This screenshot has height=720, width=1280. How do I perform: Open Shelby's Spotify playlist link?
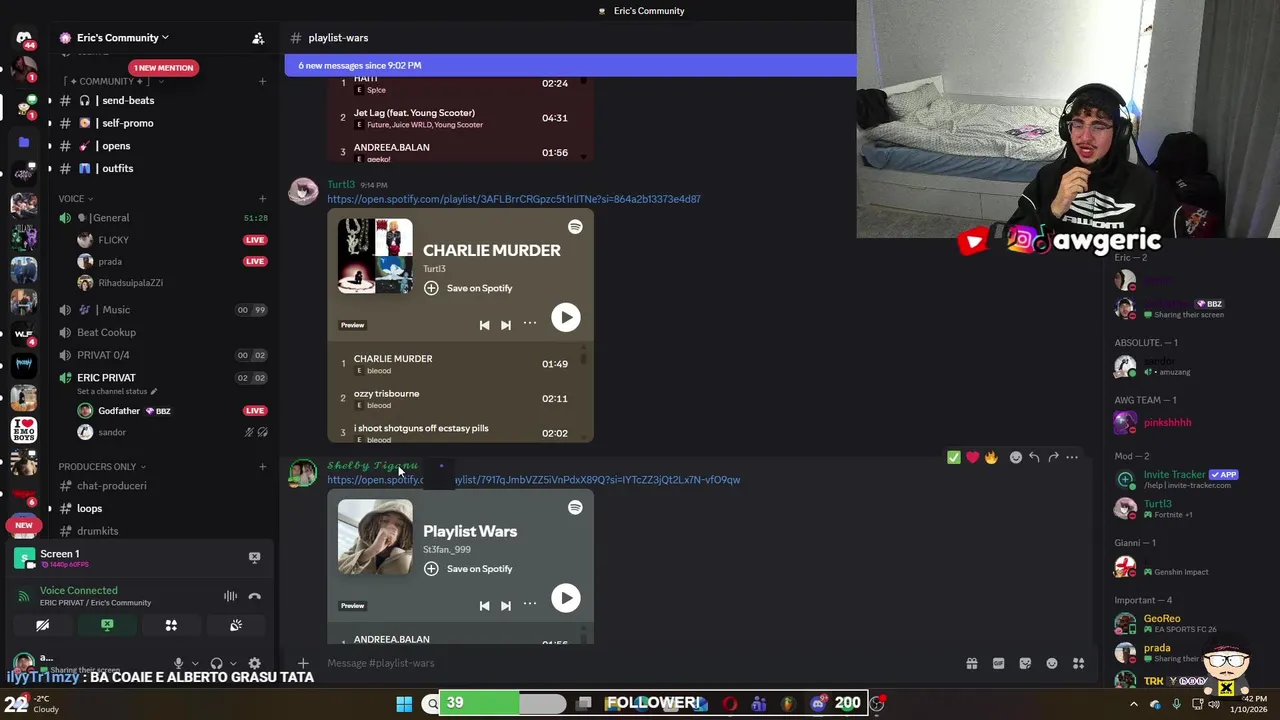tap(533, 480)
